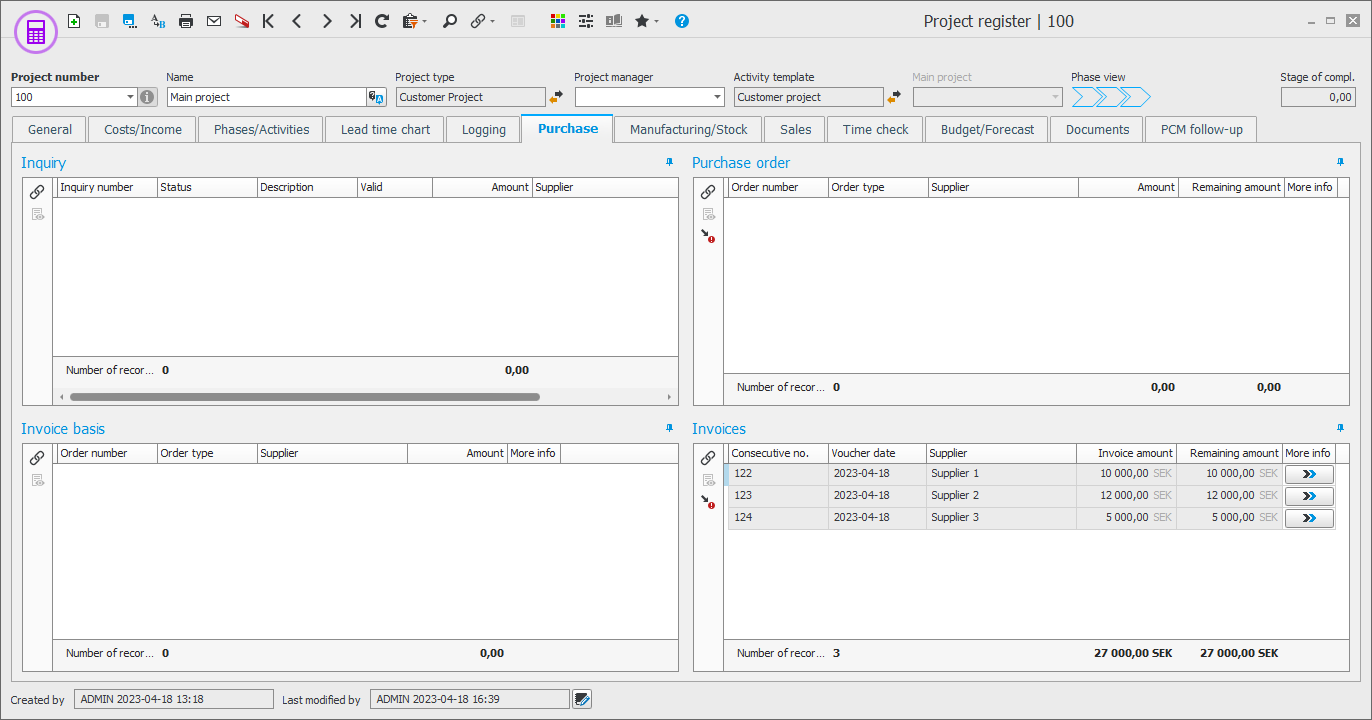Expand the Favorites star dropdown
The image size is (1372, 720).
[656, 21]
